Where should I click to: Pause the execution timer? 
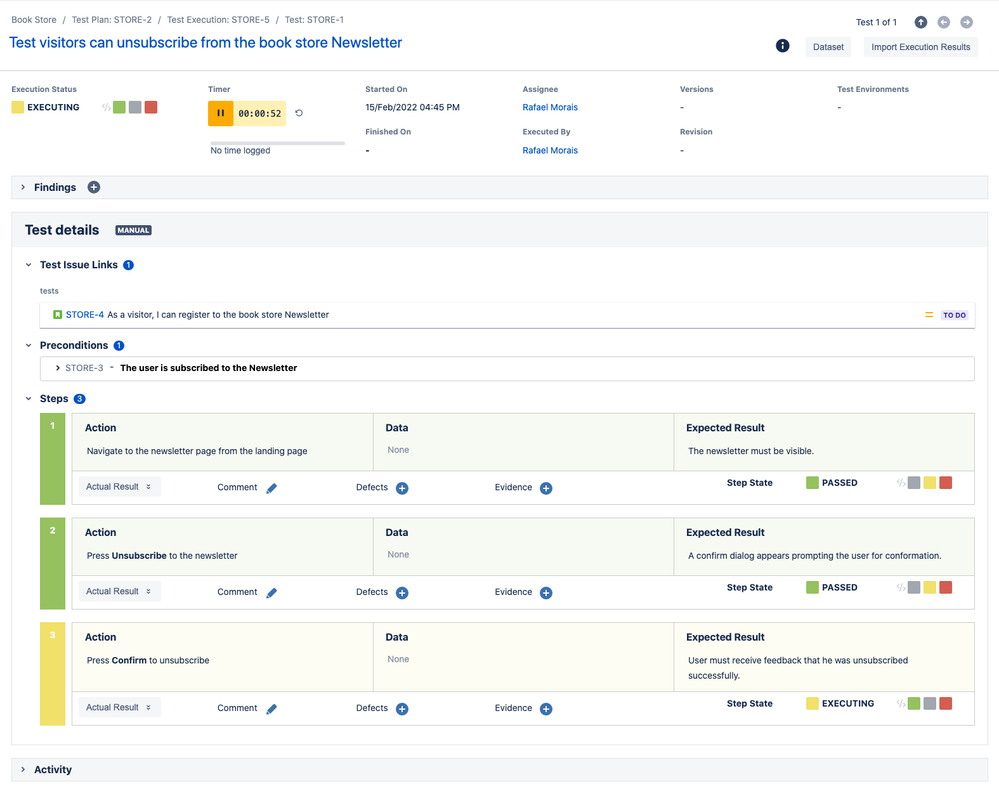tap(220, 113)
